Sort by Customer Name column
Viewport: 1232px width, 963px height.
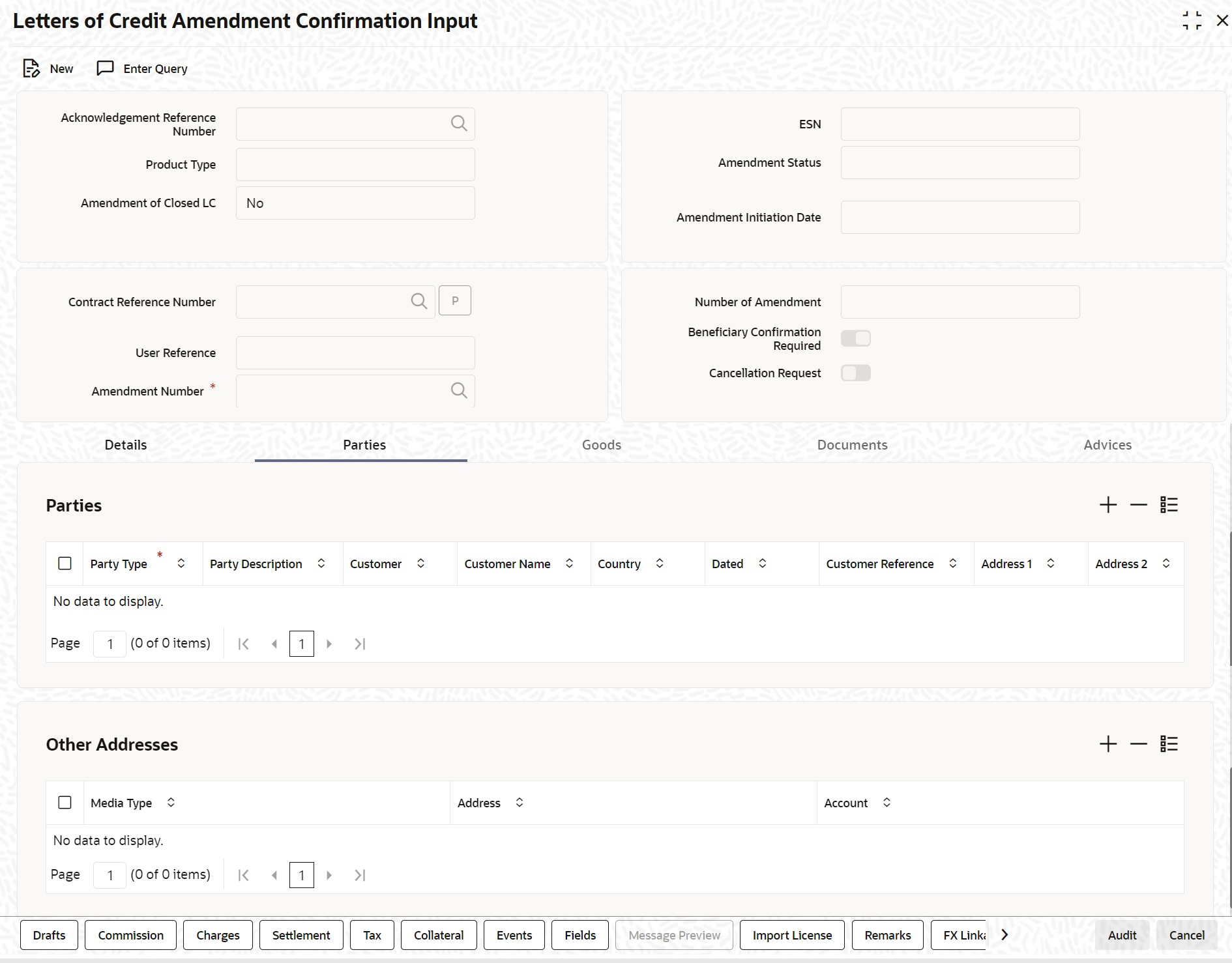(x=569, y=564)
